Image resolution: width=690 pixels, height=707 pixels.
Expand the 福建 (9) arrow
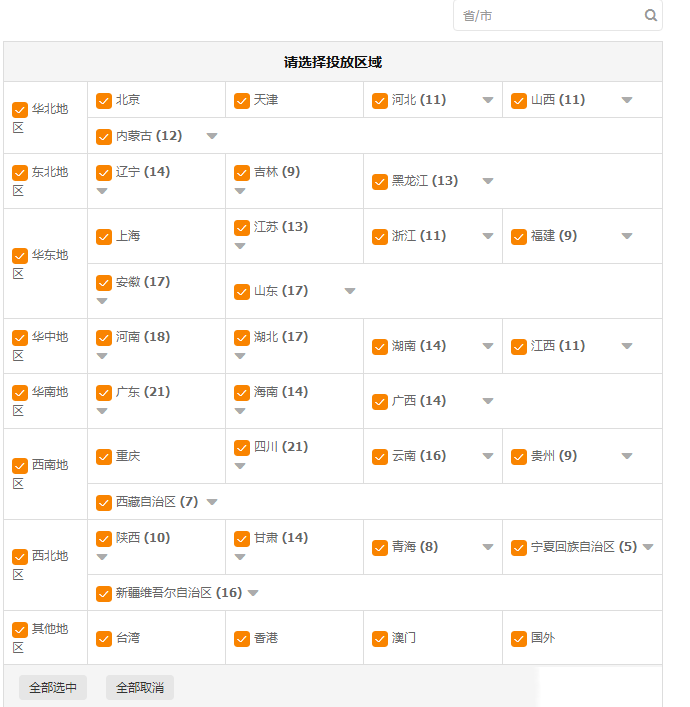pyautogui.click(x=627, y=237)
